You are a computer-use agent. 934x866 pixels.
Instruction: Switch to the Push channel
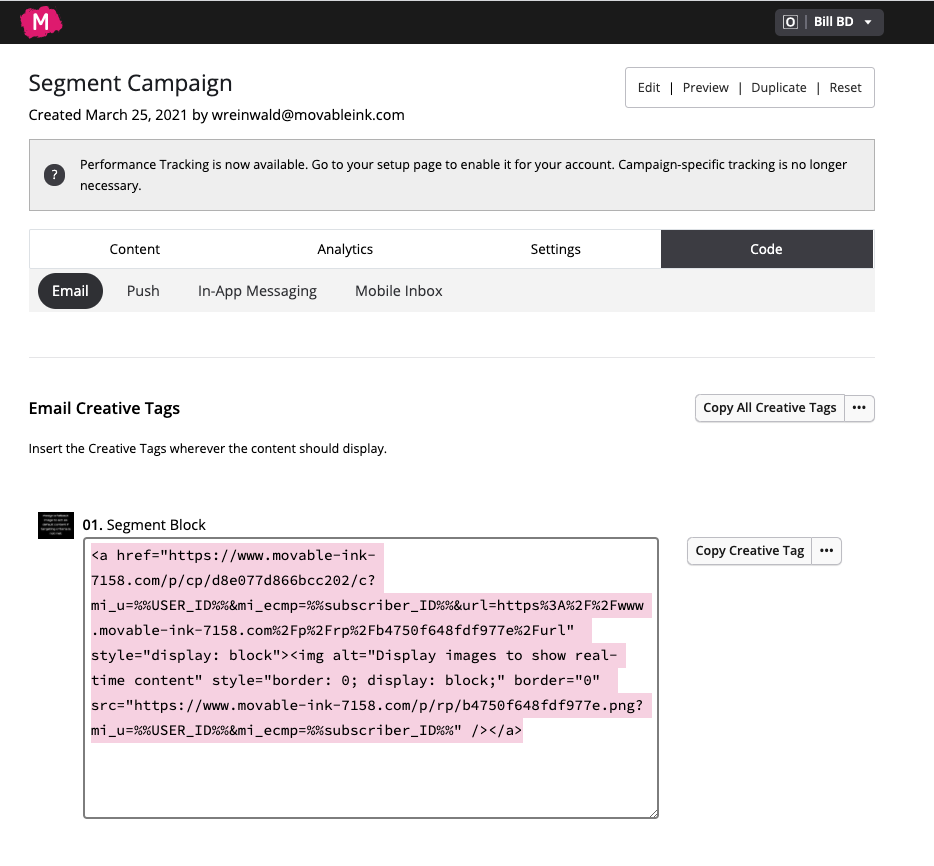click(x=143, y=291)
